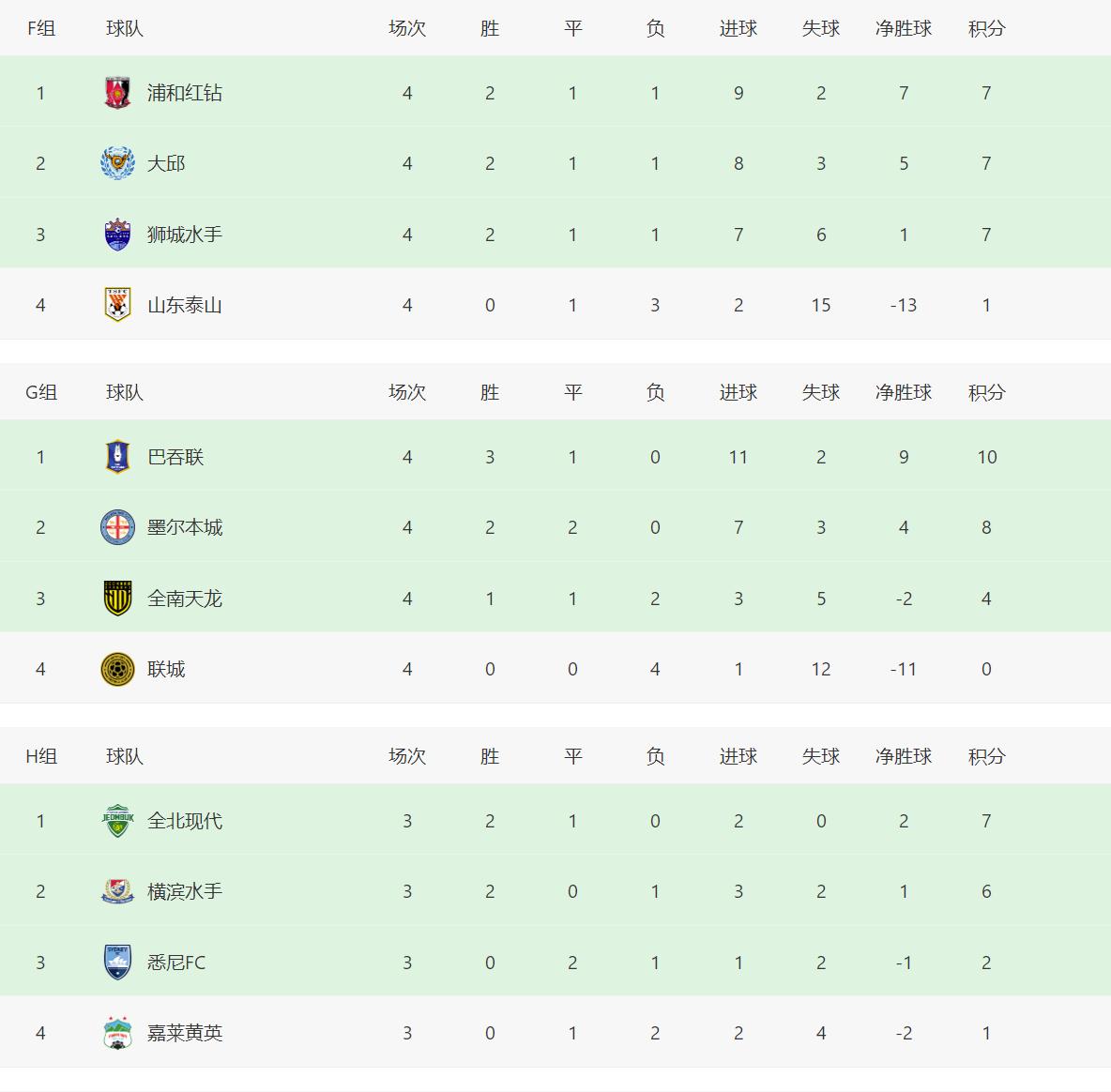
Task: Click the Lion City Sailors (狮城水手) crest
Action: [x=117, y=235]
